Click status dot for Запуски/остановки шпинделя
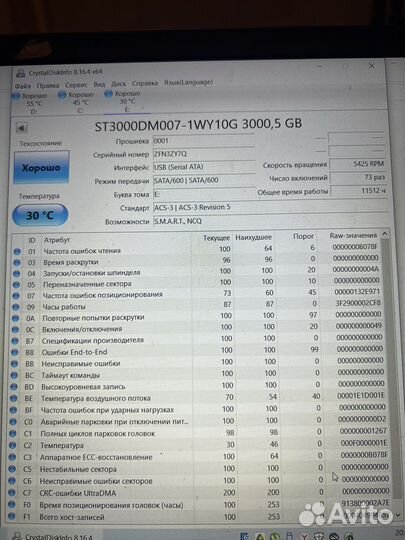Screen dimensions: 405x540 click(x=17, y=274)
